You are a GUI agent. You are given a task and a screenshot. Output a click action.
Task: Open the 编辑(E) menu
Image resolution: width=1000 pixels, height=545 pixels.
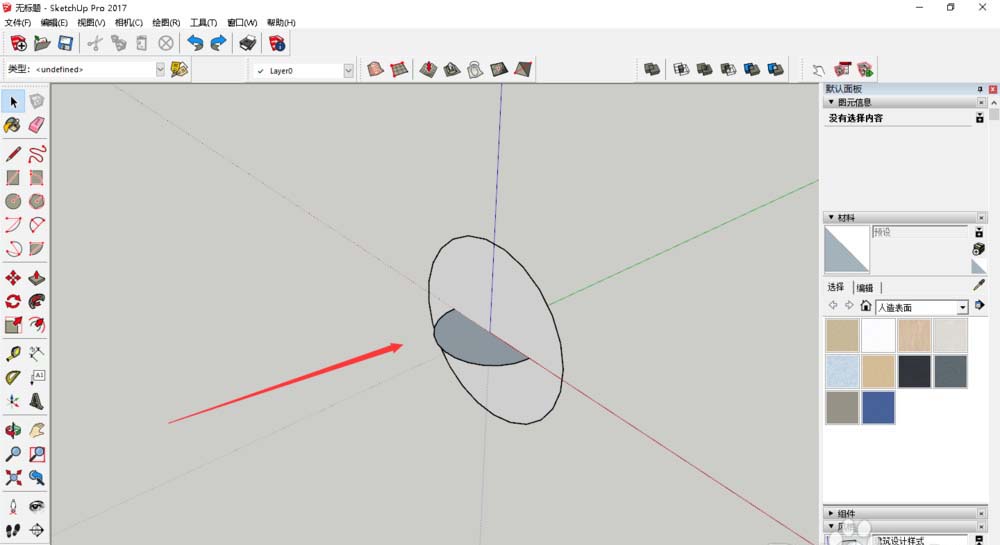pyautogui.click(x=54, y=22)
